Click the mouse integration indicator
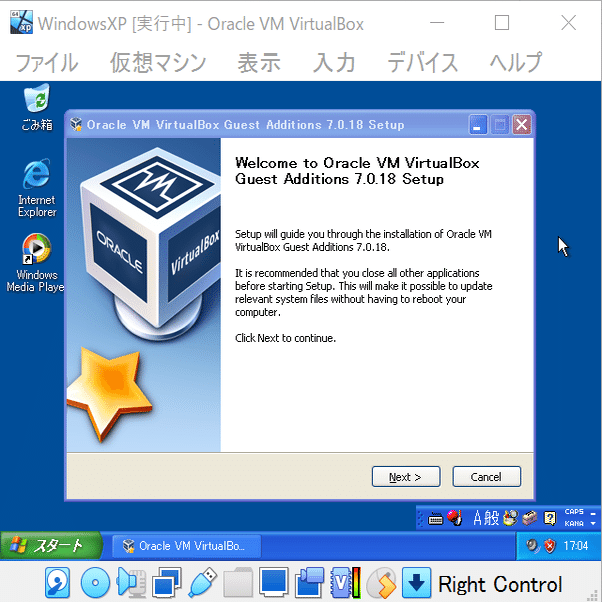The image size is (602, 602). pos(381,583)
